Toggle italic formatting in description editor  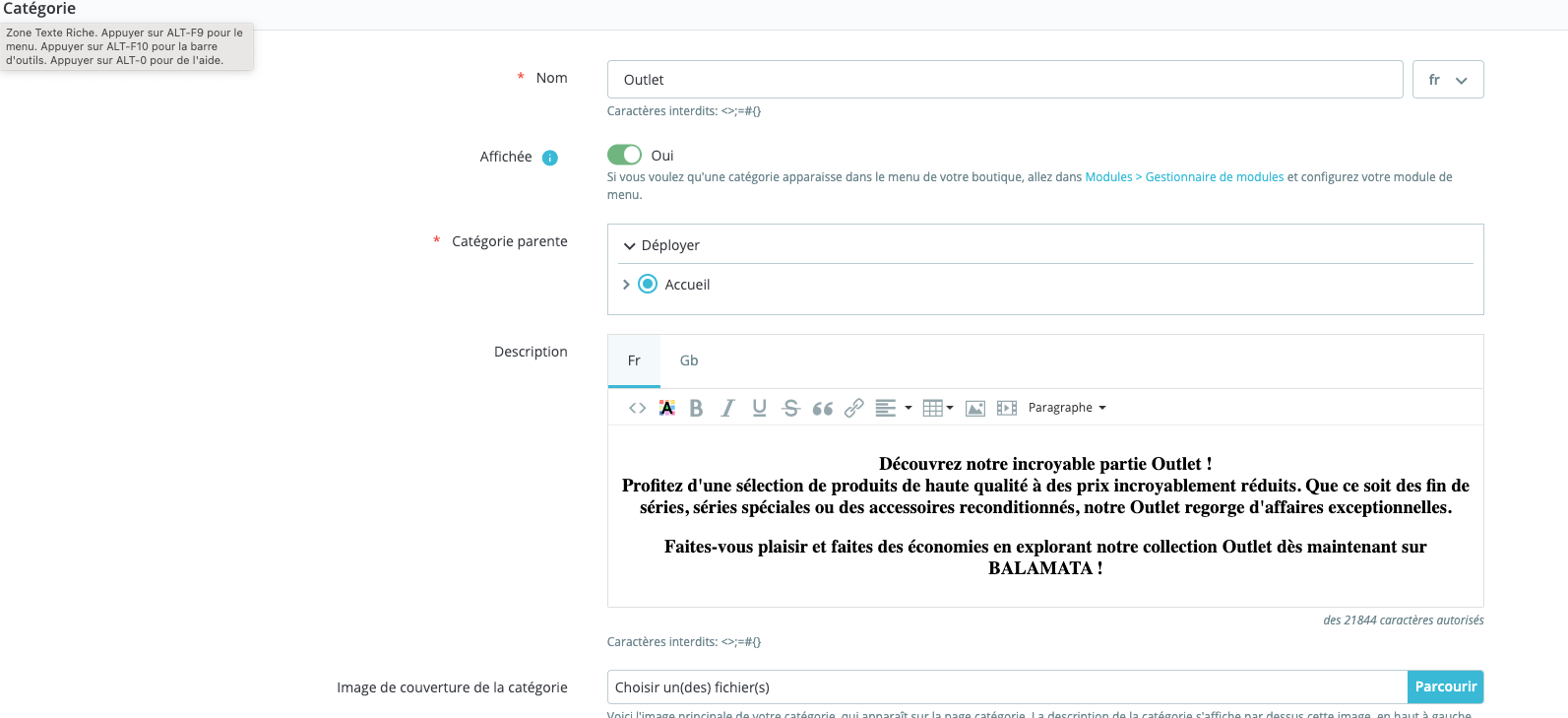pyautogui.click(x=727, y=408)
